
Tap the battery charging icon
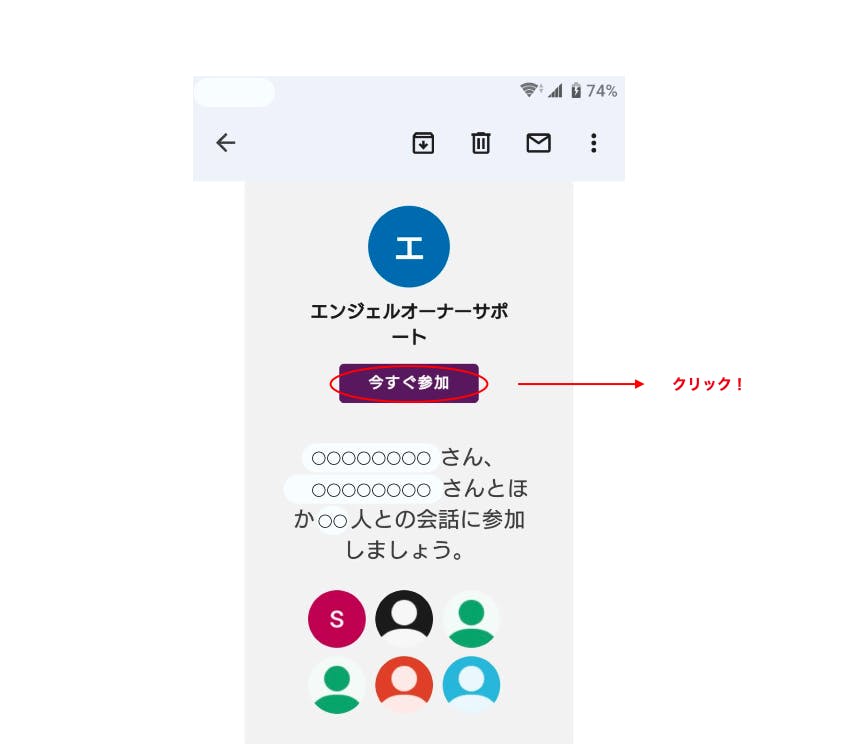pyautogui.click(x=576, y=90)
